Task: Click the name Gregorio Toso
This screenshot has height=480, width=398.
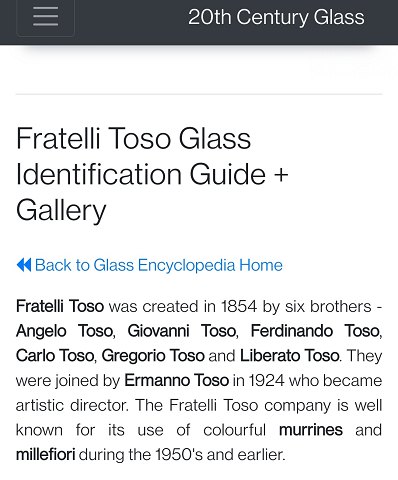Action: tap(153, 355)
